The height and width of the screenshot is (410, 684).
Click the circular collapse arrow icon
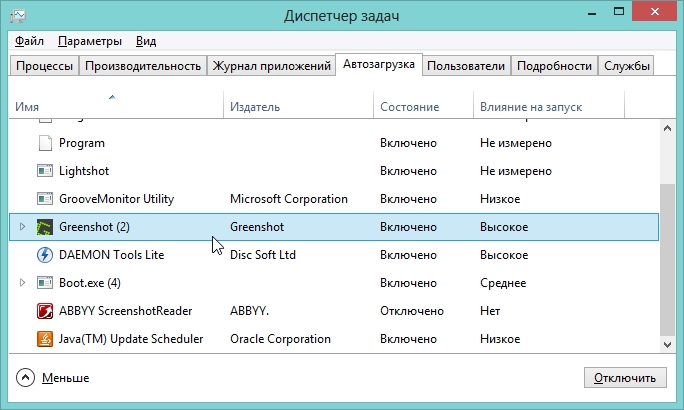[x=25, y=378]
